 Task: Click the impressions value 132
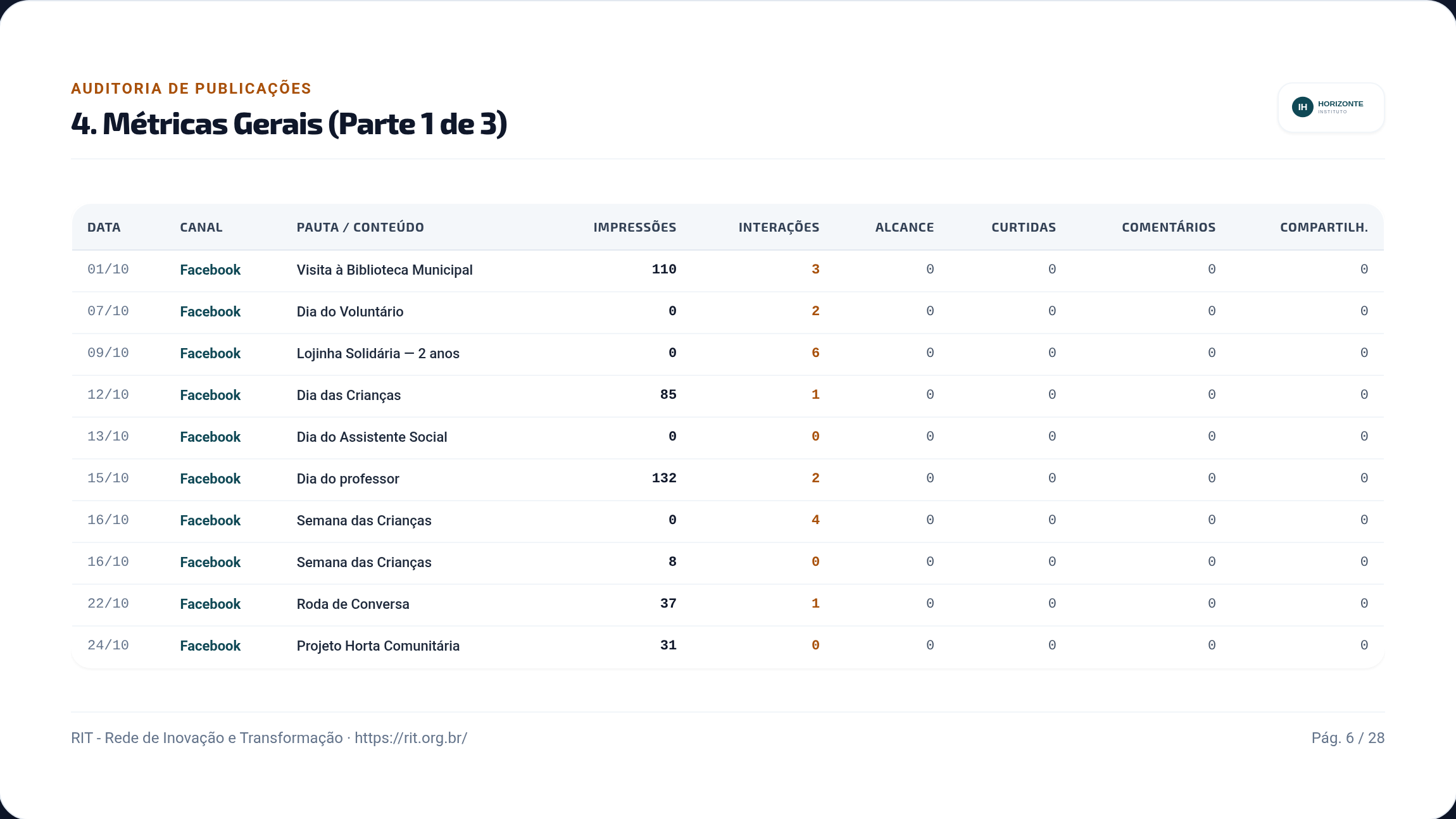point(664,478)
